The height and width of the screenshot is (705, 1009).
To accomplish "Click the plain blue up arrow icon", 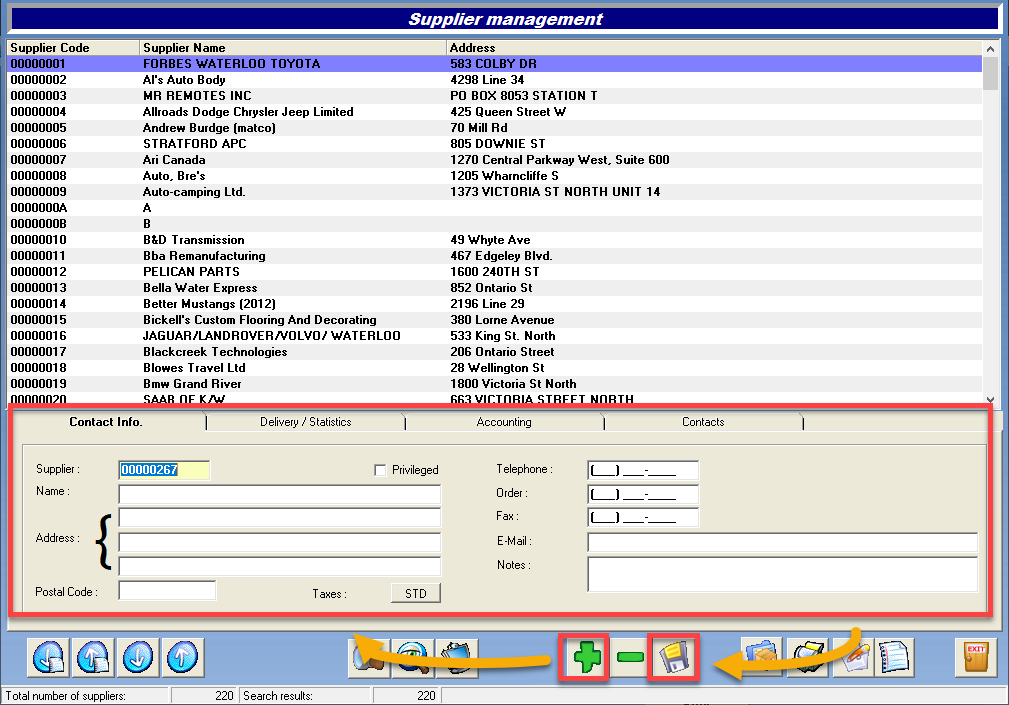I will click(x=183, y=657).
